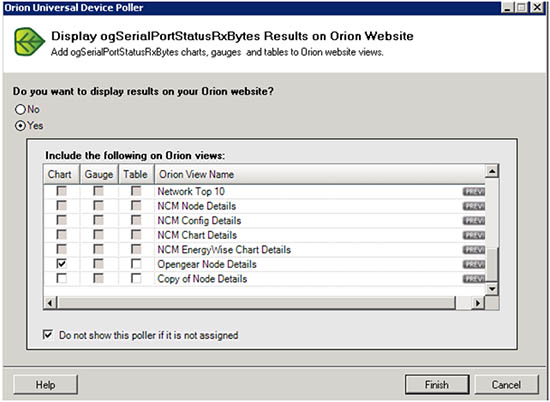
Task: Click the Chart column header
Action: tap(62, 174)
